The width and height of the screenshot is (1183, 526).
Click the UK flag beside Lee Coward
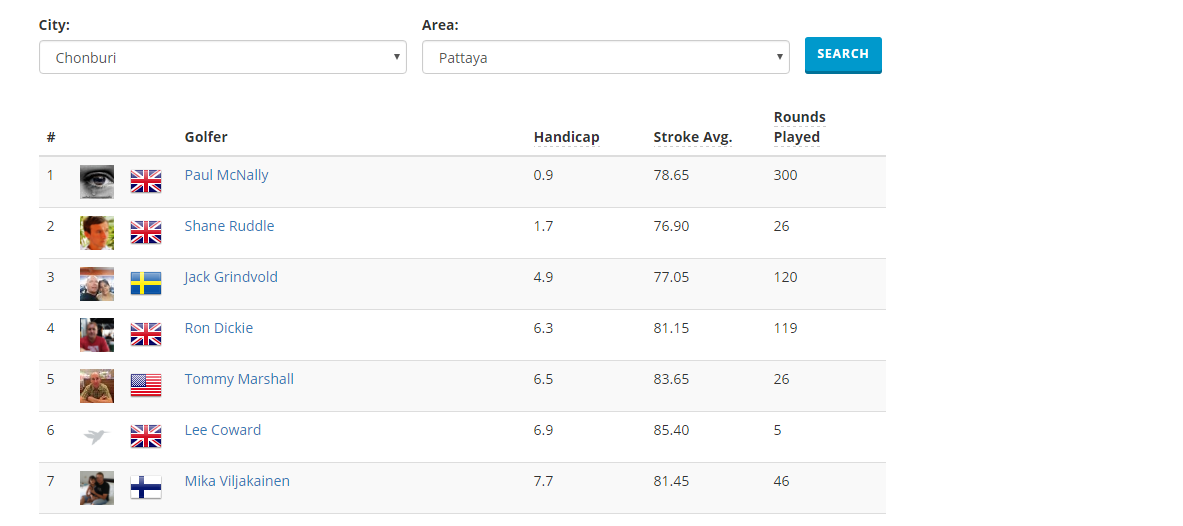coord(146,436)
